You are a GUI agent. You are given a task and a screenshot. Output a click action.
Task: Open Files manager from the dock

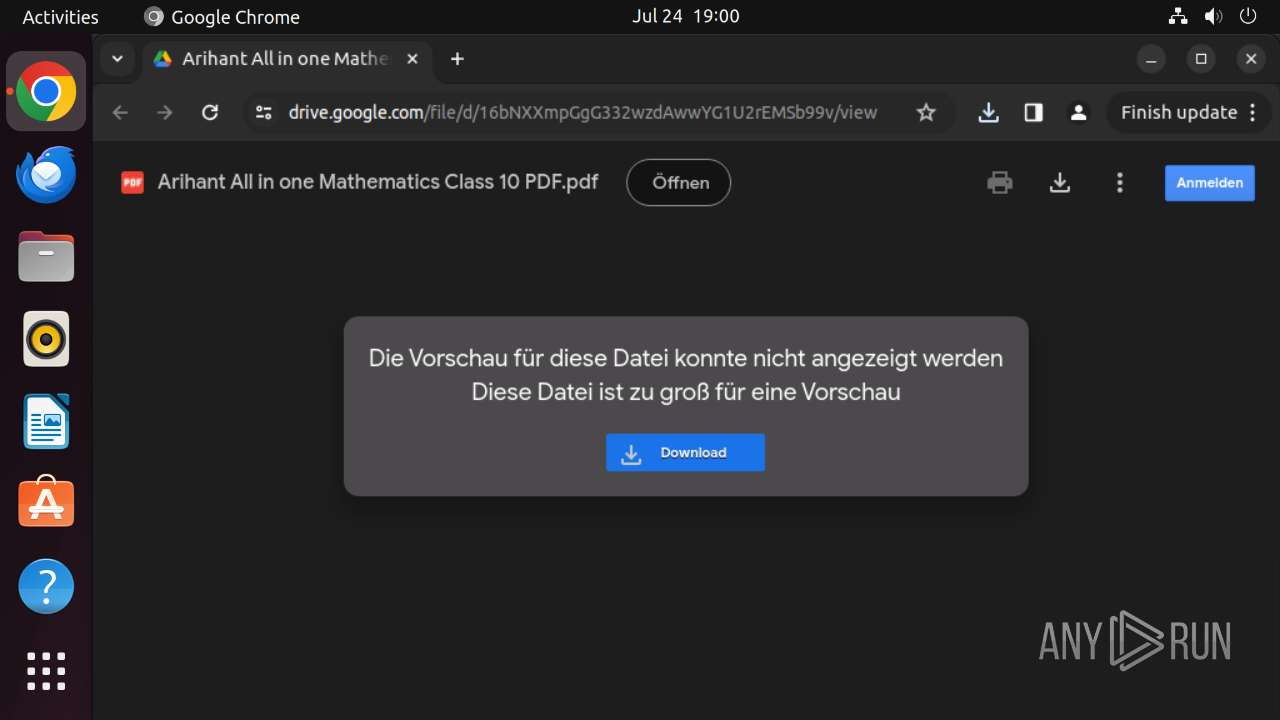[x=46, y=256]
